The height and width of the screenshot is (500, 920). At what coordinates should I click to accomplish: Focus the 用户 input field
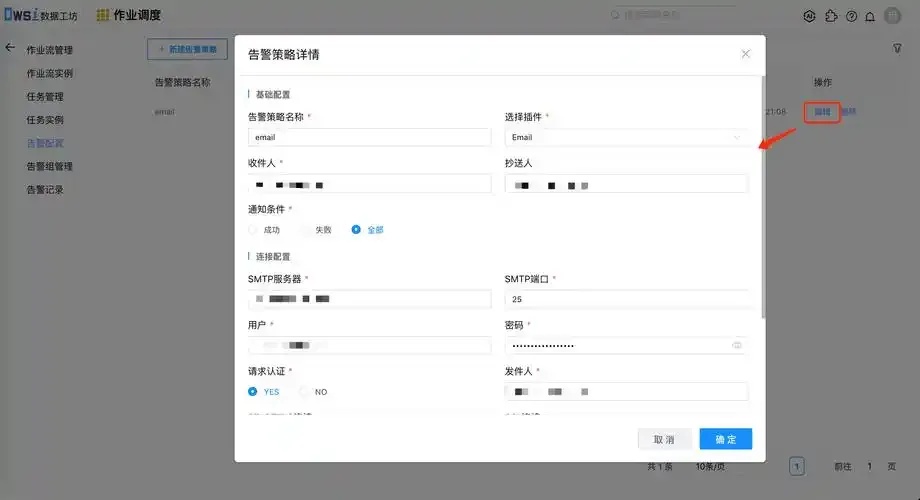tap(370, 345)
